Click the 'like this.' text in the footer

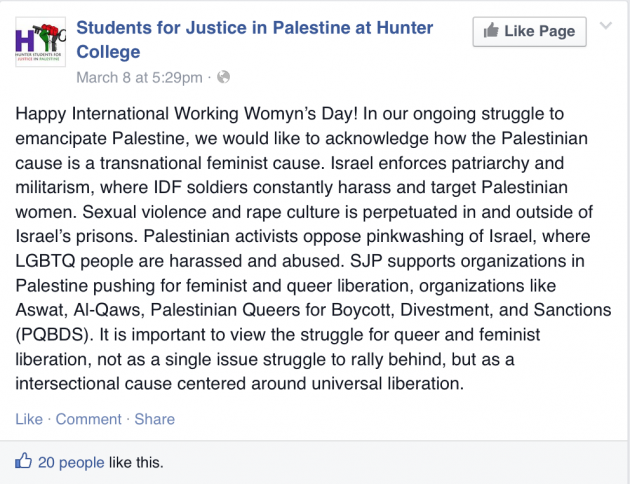136,462
